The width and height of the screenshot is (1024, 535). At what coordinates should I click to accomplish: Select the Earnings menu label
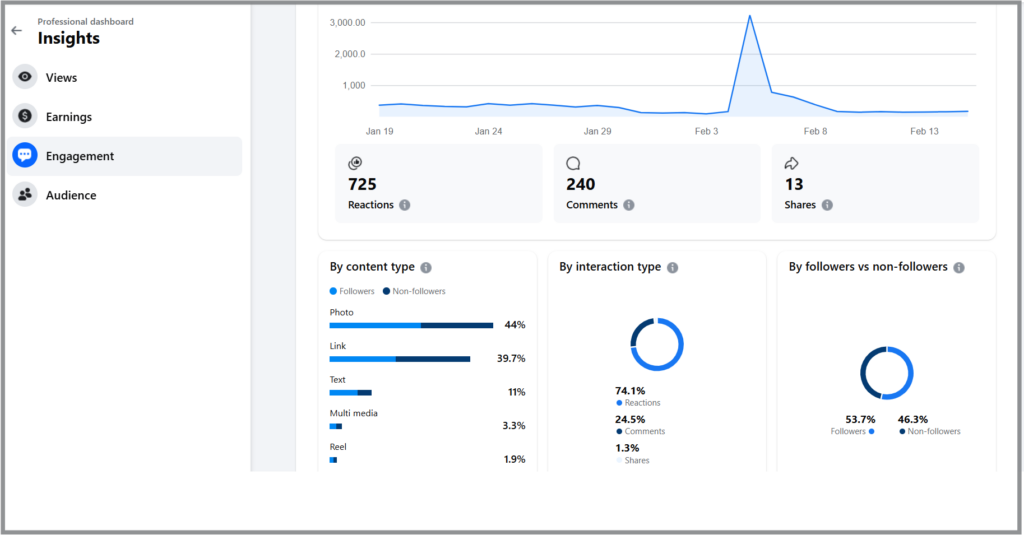click(69, 117)
